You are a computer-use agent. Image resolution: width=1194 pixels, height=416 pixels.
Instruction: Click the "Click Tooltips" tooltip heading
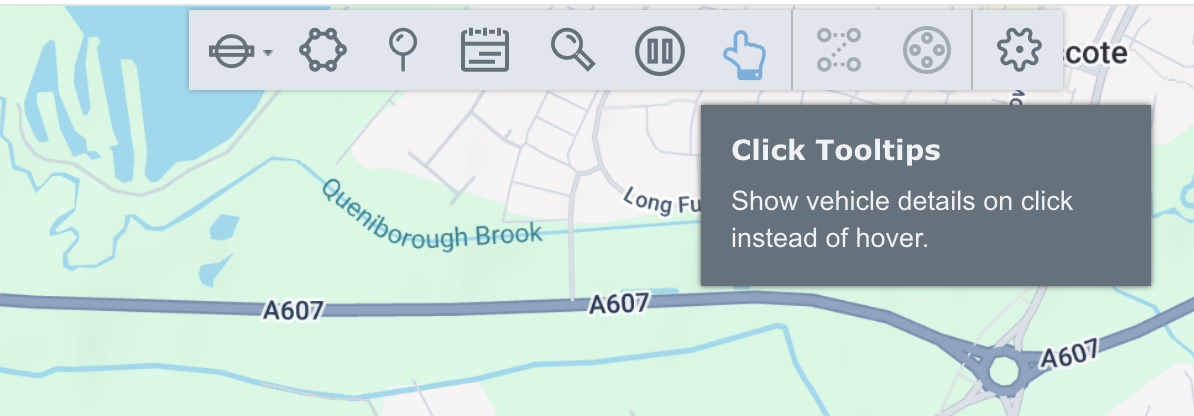pyautogui.click(x=836, y=151)
